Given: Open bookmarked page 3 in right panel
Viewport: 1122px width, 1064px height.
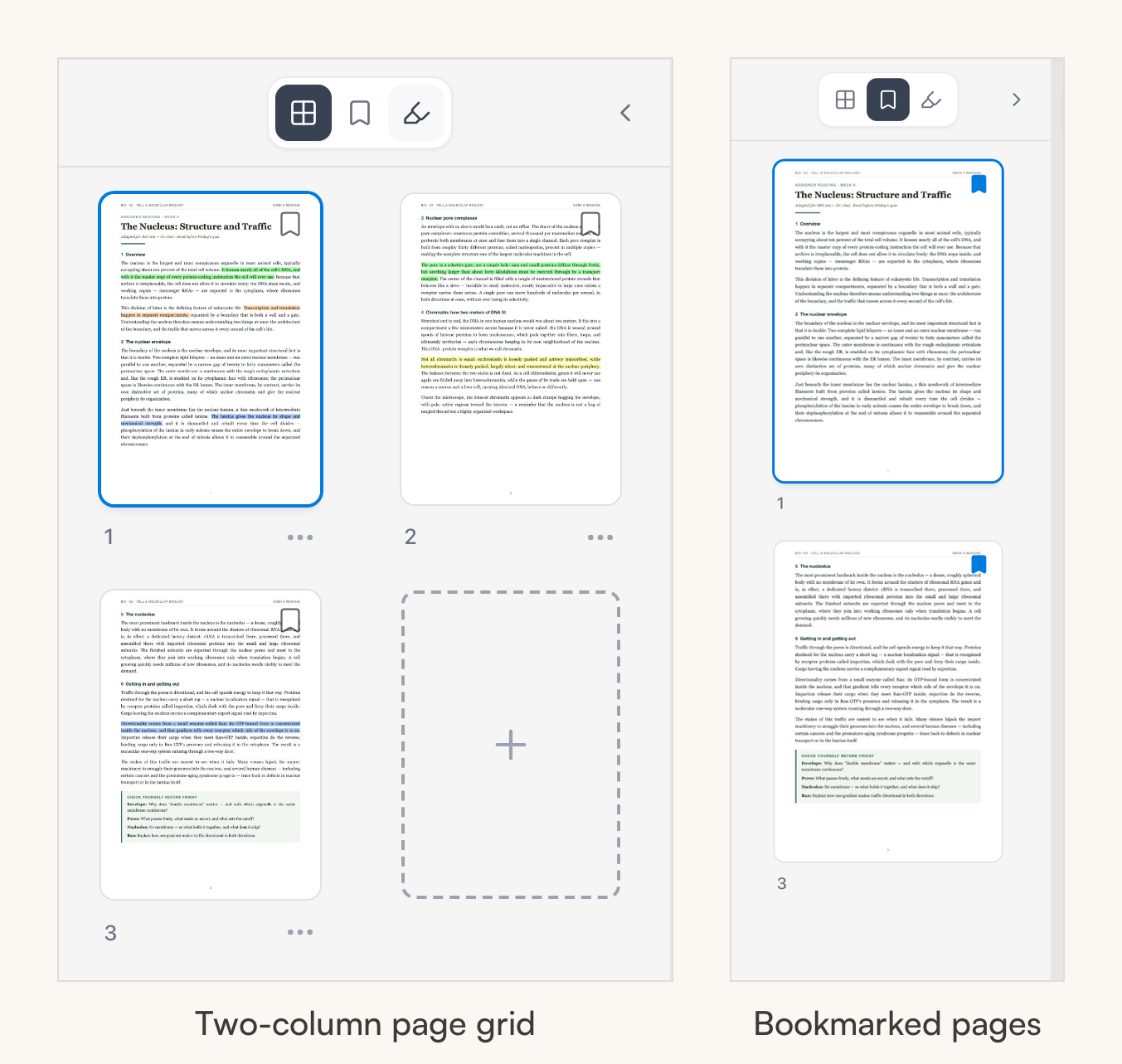Looking at the screenshot, I should (x=888, y=702).
